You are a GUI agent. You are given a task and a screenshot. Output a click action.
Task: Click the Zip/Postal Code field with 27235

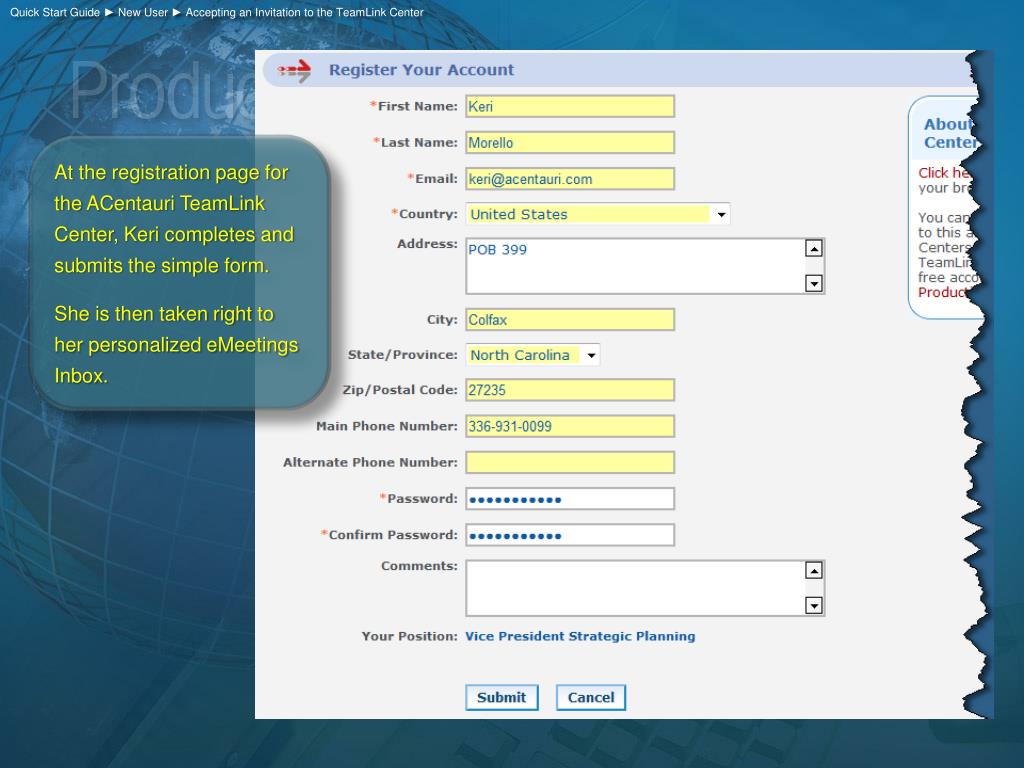(569, 390)
